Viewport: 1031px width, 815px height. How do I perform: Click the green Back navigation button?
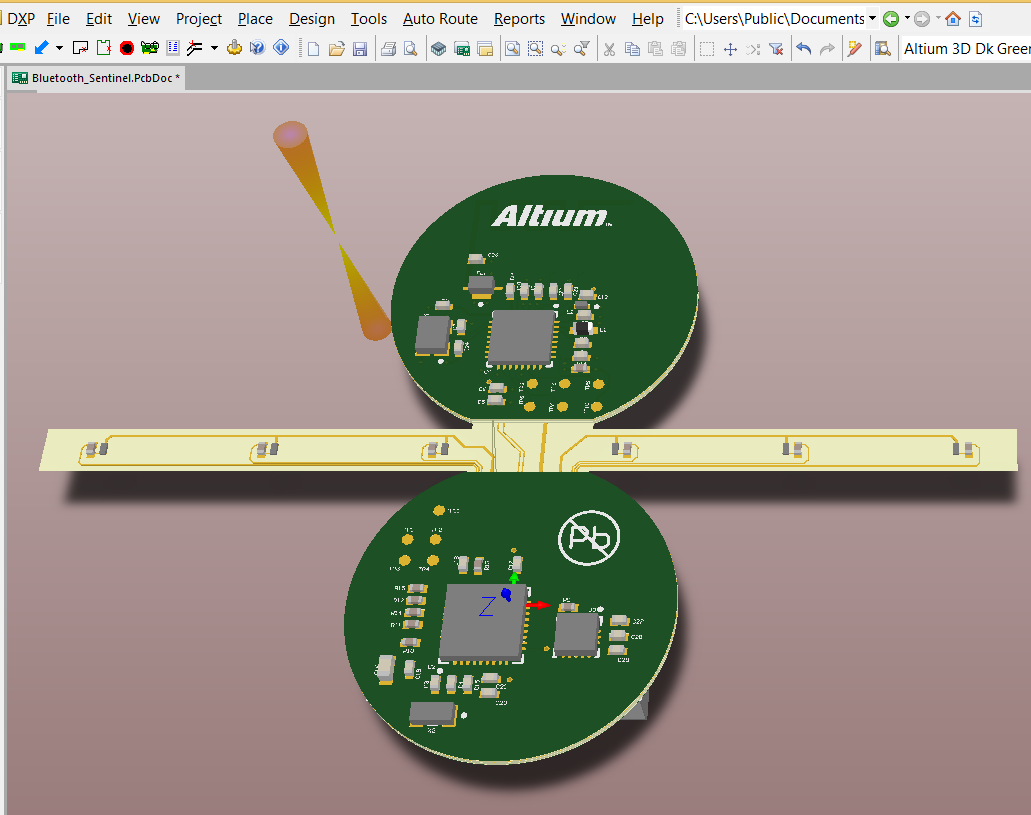(x=891, y=19)
